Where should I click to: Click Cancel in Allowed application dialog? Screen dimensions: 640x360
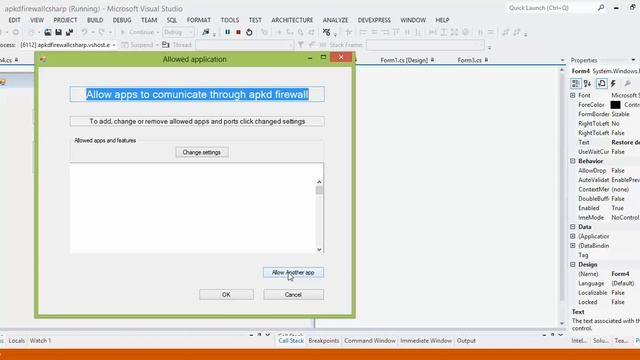point(293,294)
